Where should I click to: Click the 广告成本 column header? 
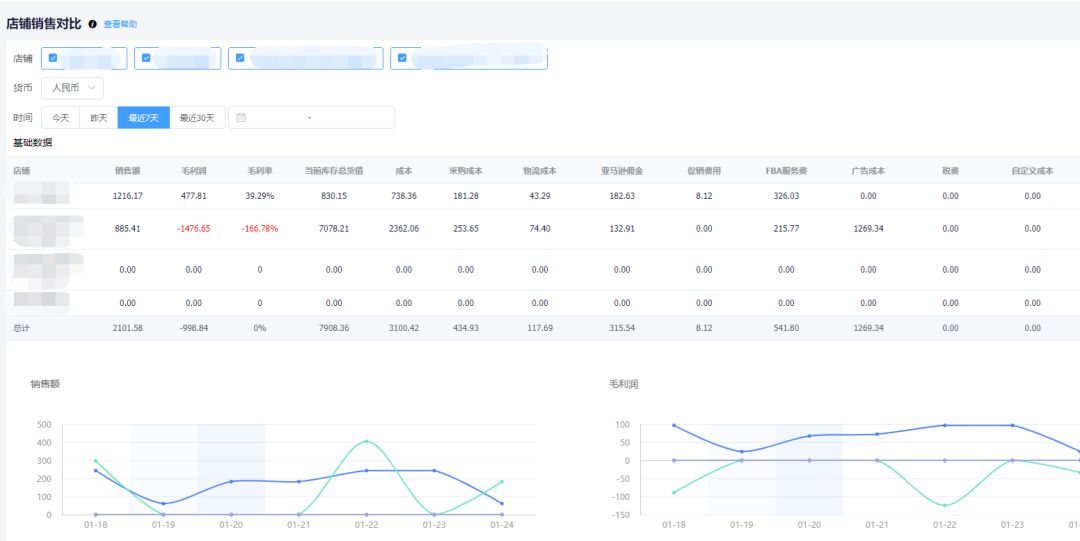pos(868,171)
